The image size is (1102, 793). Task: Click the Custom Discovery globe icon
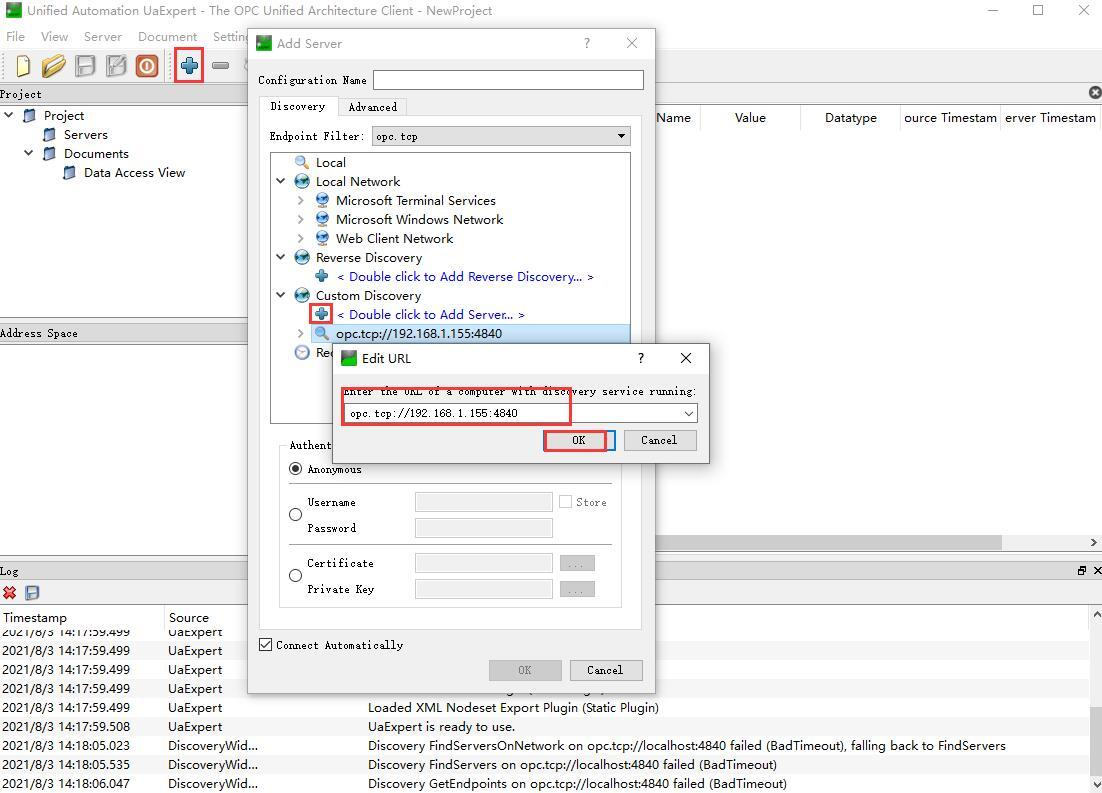(x=302, y=295)
